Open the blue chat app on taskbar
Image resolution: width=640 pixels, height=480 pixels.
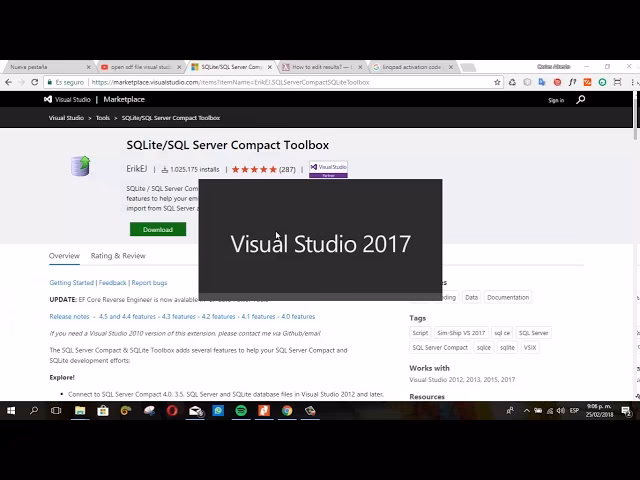coord(218,411)
